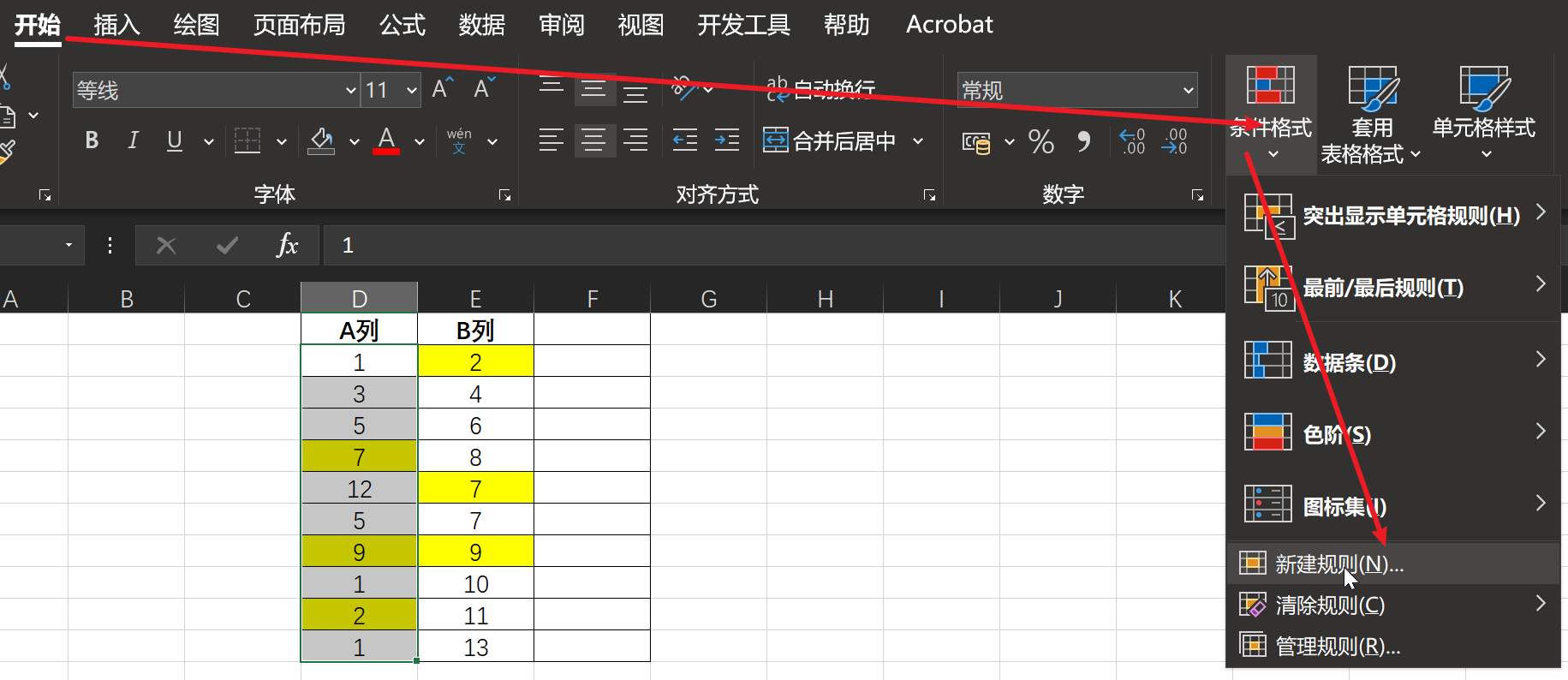This screenshot has height=680, width=1568.
Task: Open the 数字 number dialog launcher
Action: click(1197, 195)
